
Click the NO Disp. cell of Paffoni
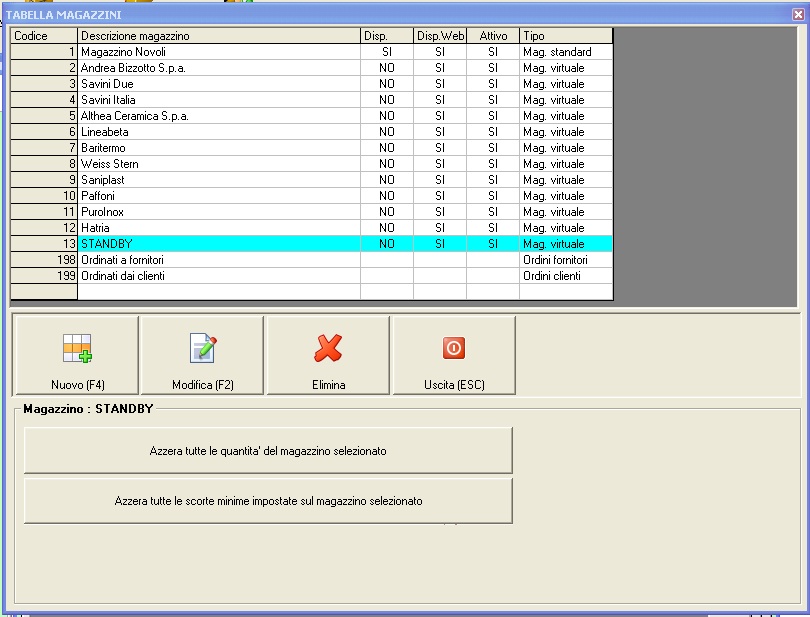387,196
